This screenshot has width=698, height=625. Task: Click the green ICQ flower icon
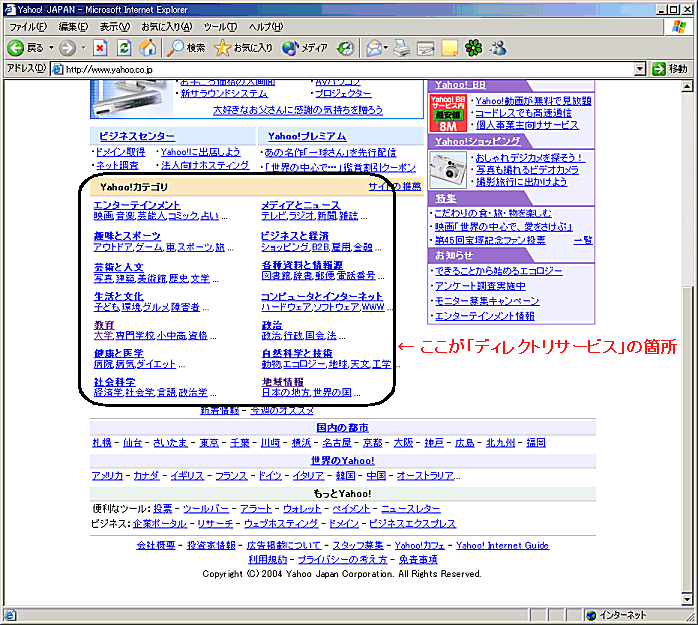click(x=474, y=48)
